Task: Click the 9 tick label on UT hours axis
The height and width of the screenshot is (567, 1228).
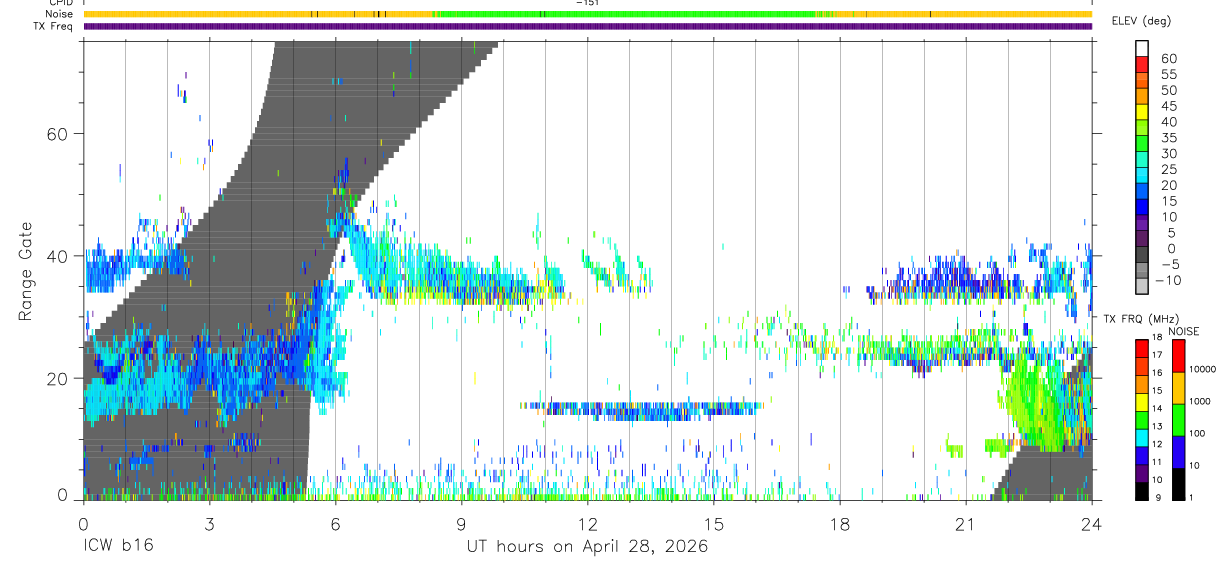Action: click(462, 523)
